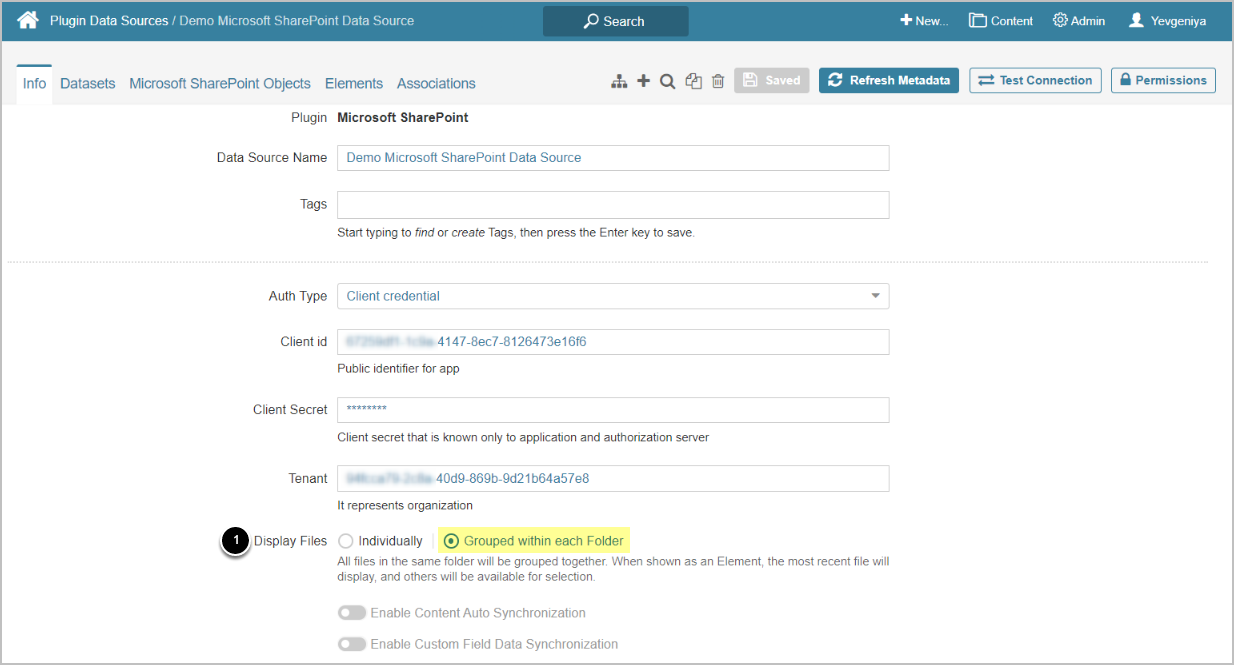
Task: Click the Refresh Metadata button
Action: tap(889, 80)
